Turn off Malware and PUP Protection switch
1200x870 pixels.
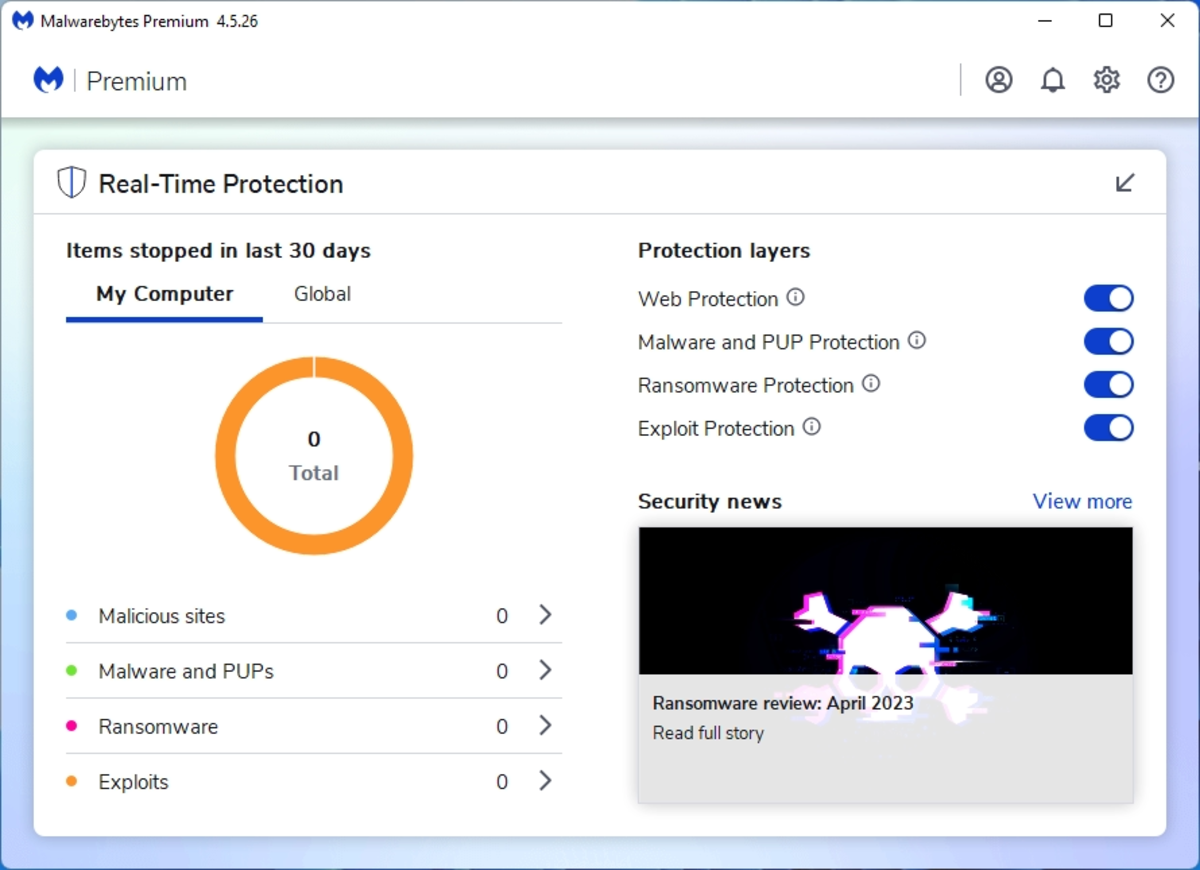[1108, 341]
